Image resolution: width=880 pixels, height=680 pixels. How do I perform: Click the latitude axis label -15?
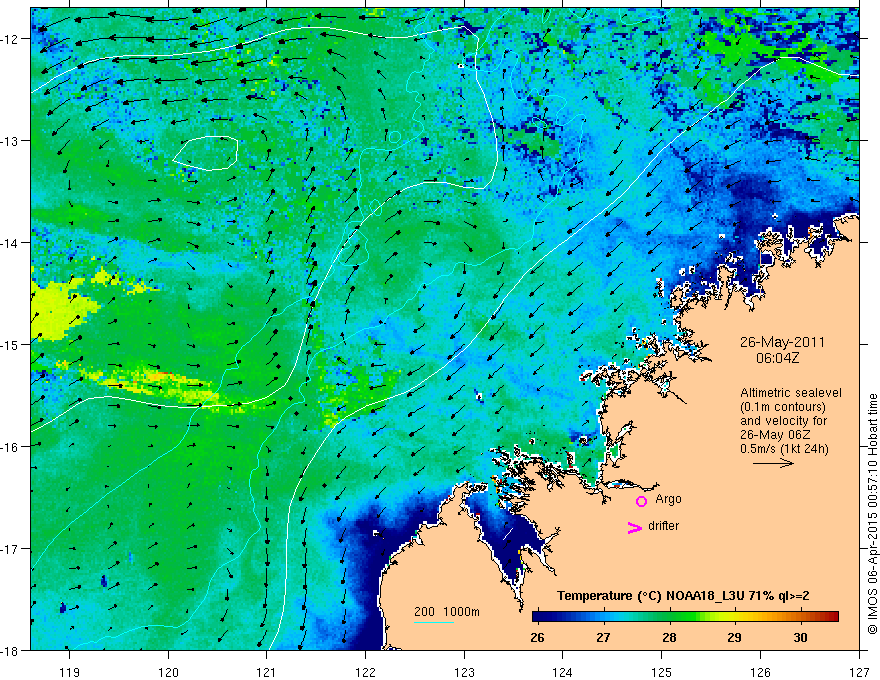coord(10,344)
